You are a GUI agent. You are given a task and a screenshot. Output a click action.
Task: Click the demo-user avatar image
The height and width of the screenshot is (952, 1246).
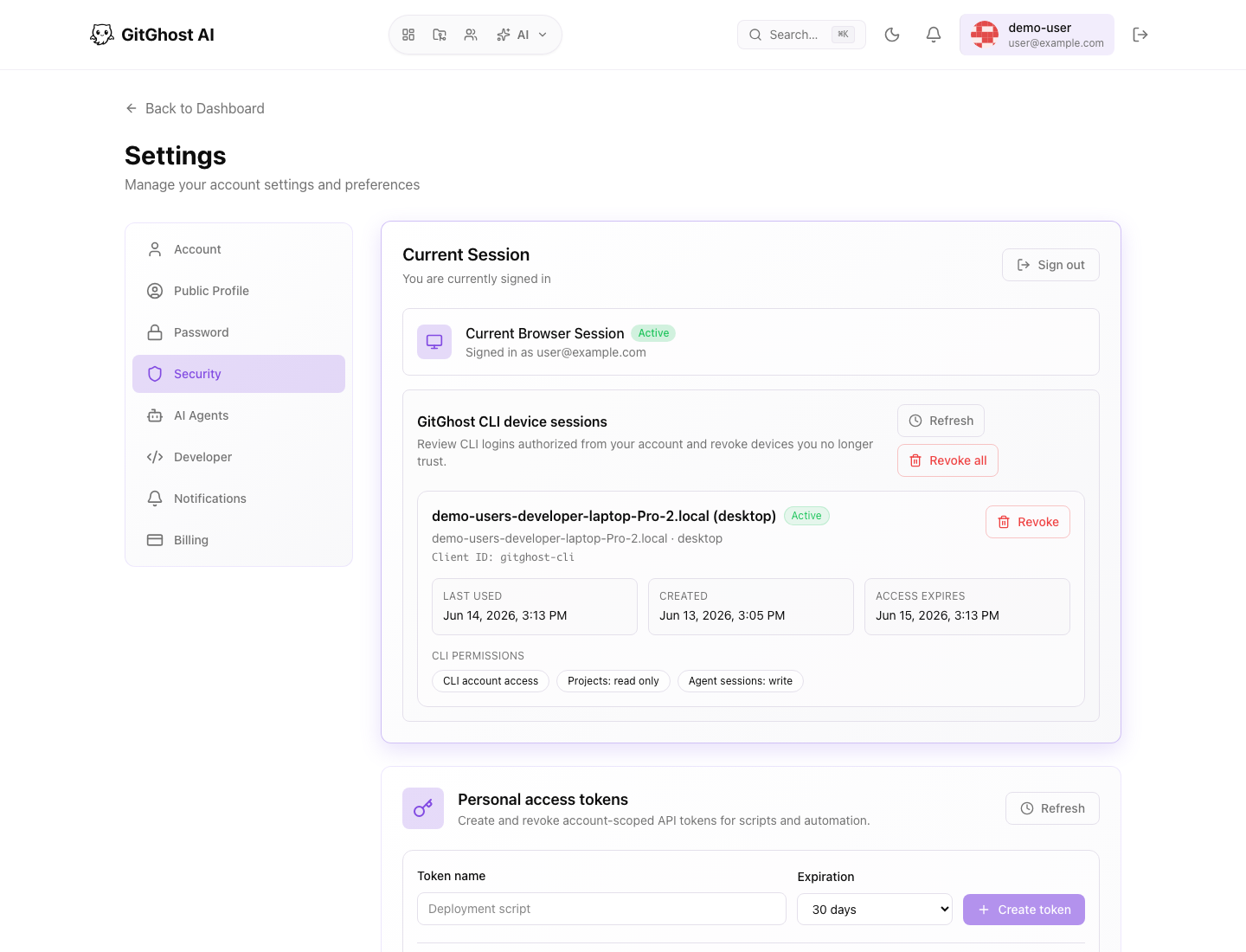click(x=985, y=35)
